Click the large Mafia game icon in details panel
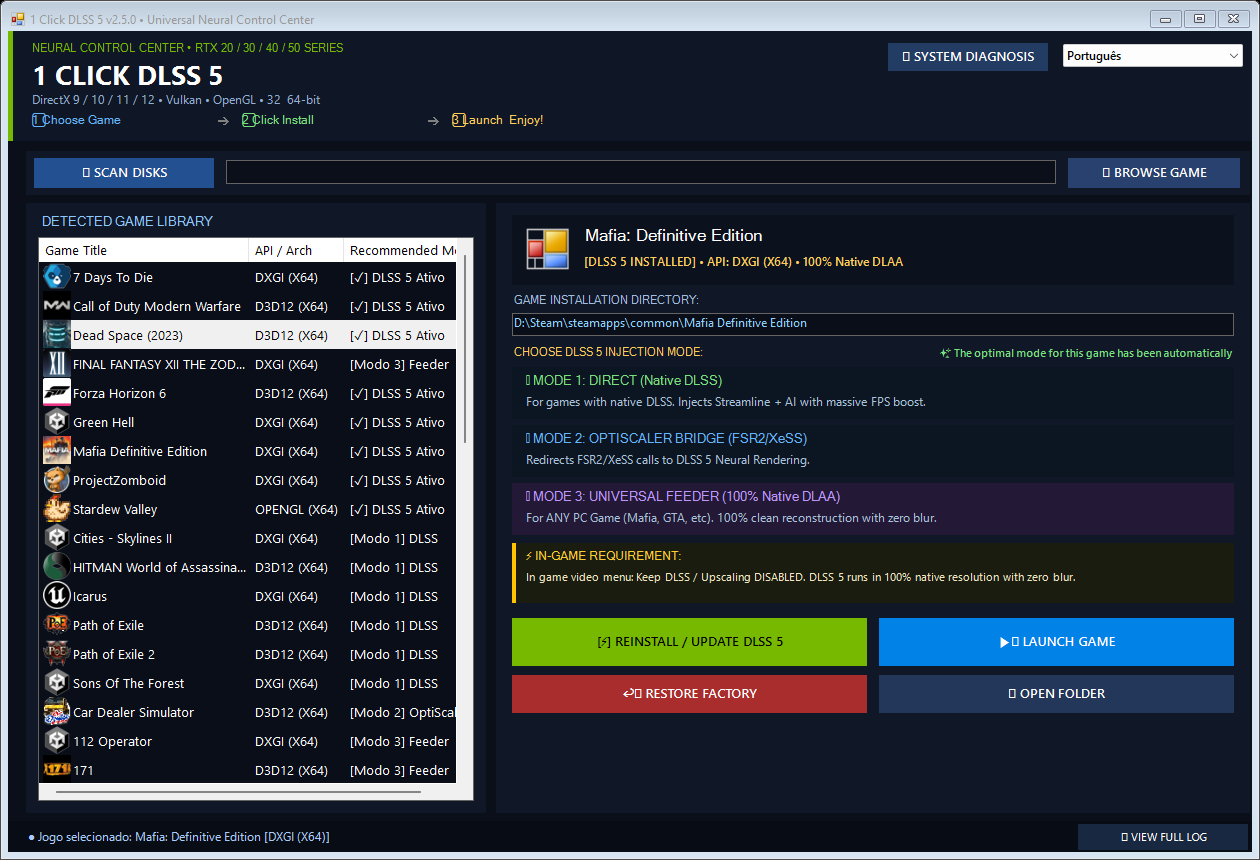 click(548, 249)
